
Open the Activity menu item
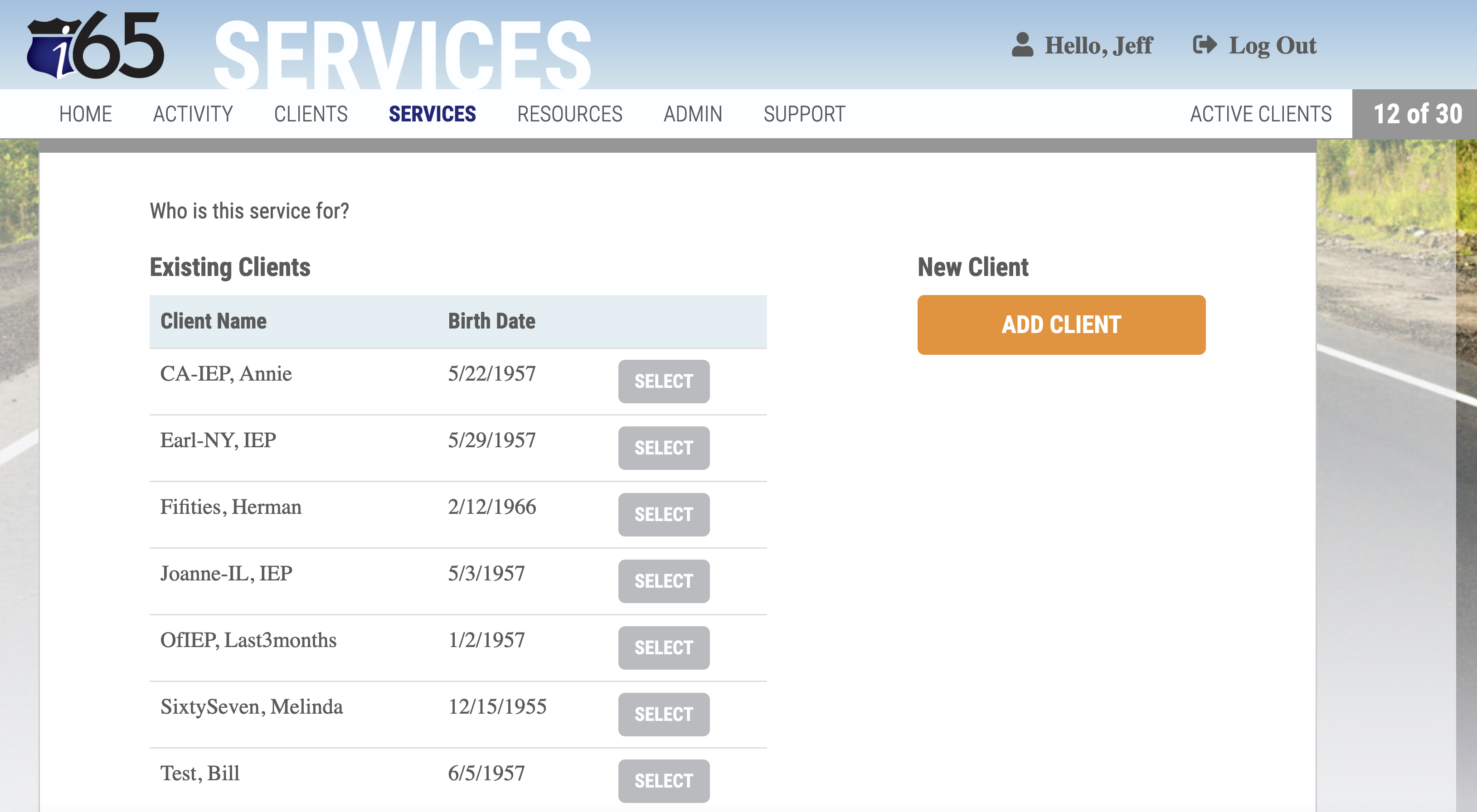[x=193, y=114]
